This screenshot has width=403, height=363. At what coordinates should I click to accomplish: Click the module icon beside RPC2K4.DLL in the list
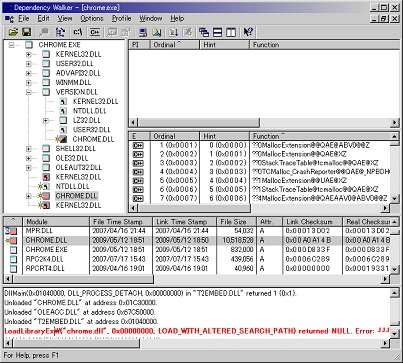click(x=13, y=259)
